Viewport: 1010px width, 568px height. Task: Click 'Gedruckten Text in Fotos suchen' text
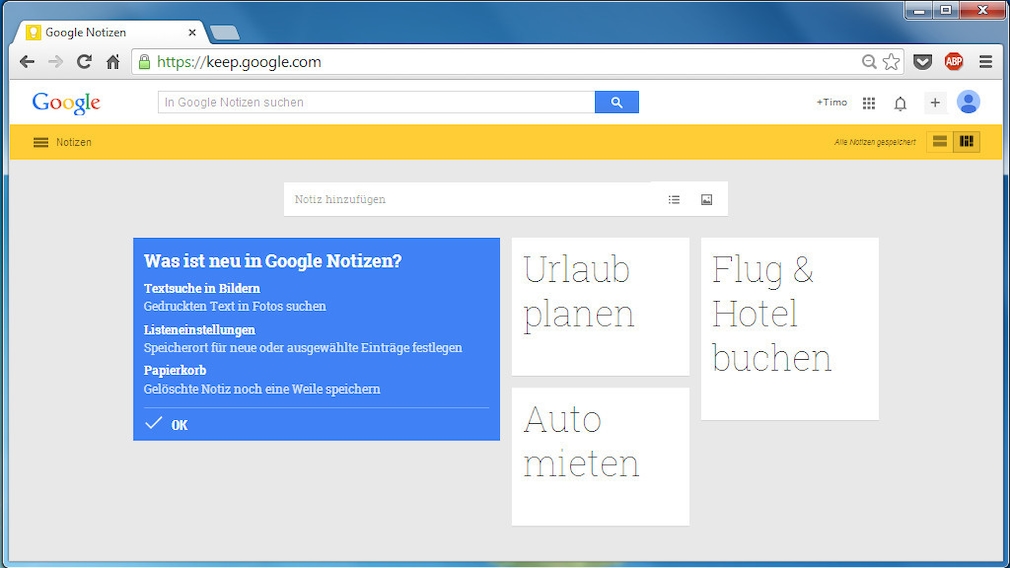pos(235,307)
